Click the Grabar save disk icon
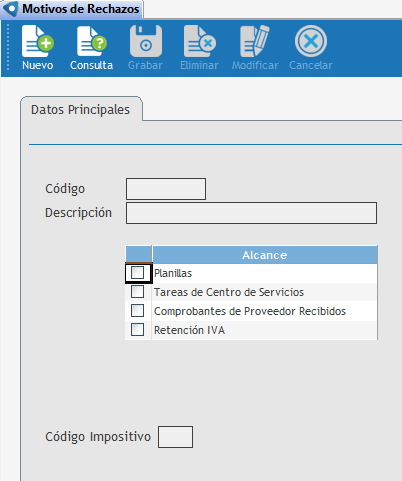Screen dimensions: 402x481 tap(146, 42)
